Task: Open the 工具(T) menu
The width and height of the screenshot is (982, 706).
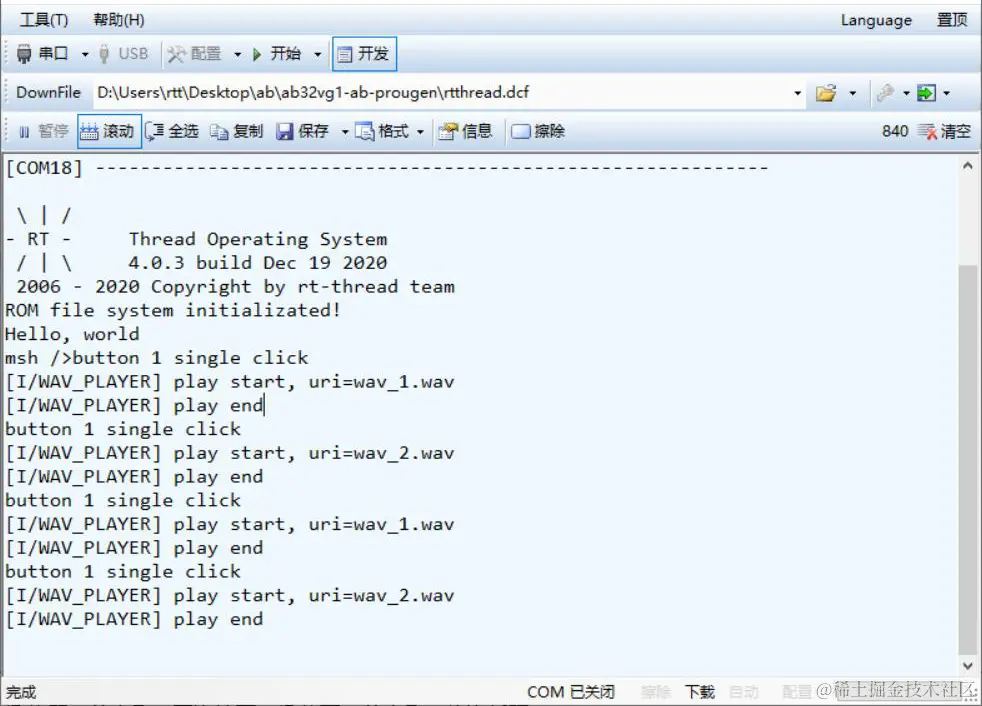Action: point(44,20)
